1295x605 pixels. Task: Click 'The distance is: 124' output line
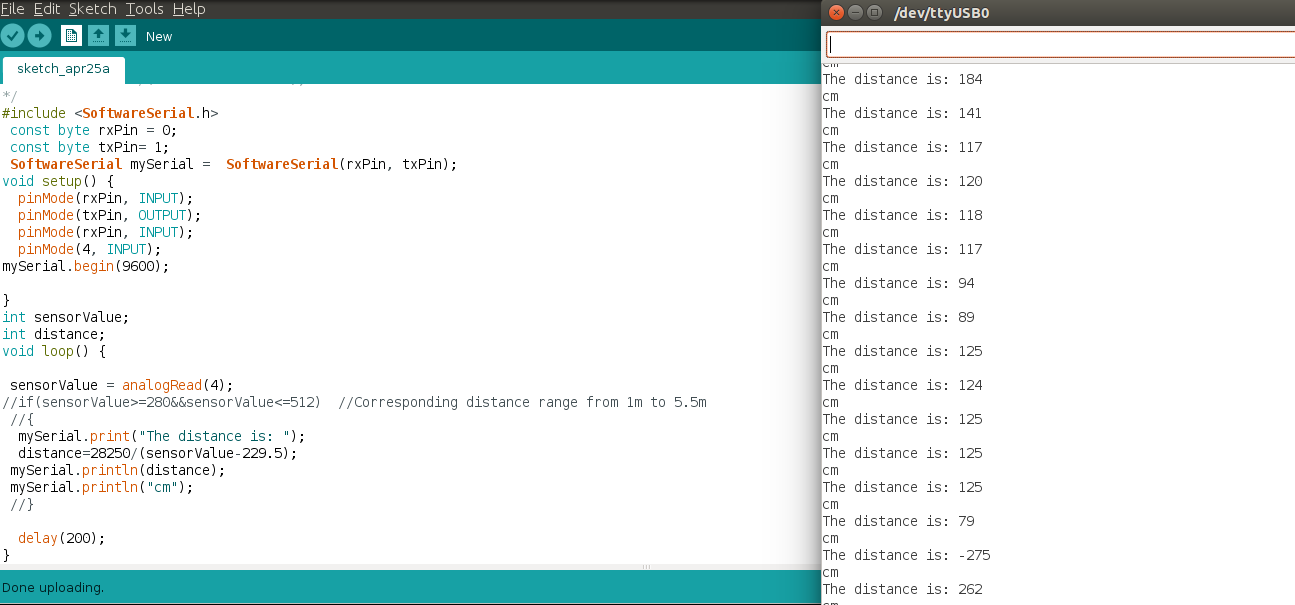[x=902, y=385]
